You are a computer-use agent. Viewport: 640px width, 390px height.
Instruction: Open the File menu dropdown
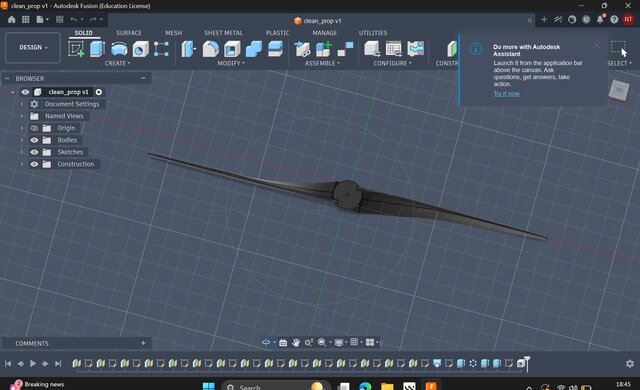(42, 20)
